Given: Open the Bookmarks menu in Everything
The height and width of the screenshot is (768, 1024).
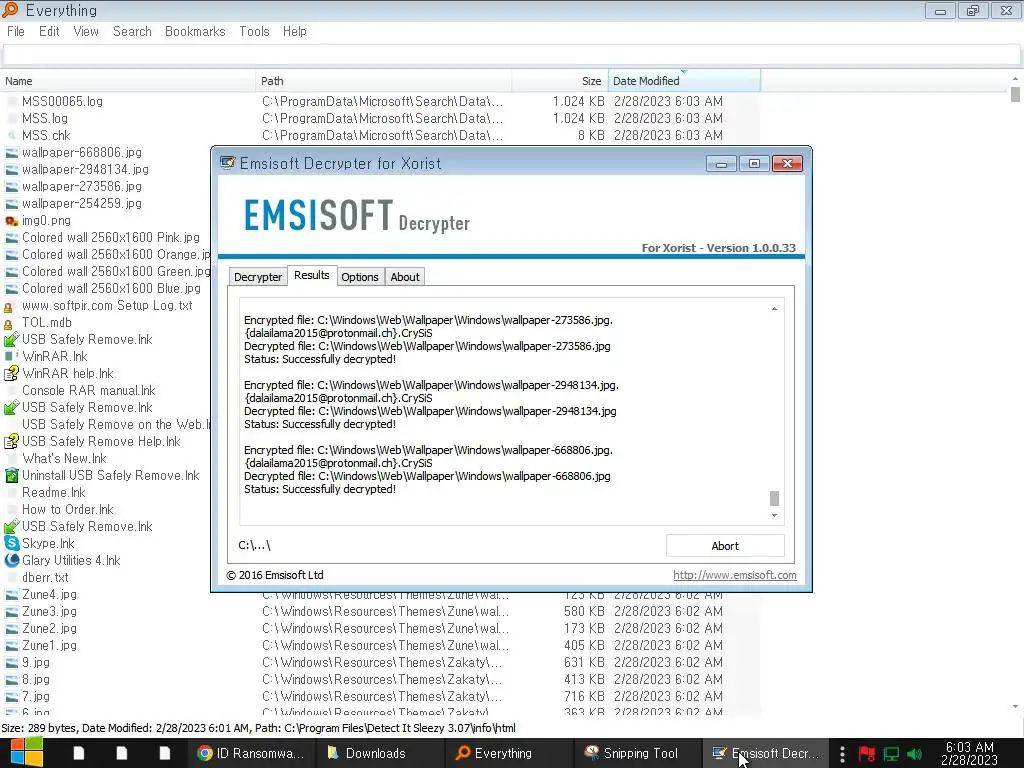Looking at the screenshot, I should click(195, 31).
